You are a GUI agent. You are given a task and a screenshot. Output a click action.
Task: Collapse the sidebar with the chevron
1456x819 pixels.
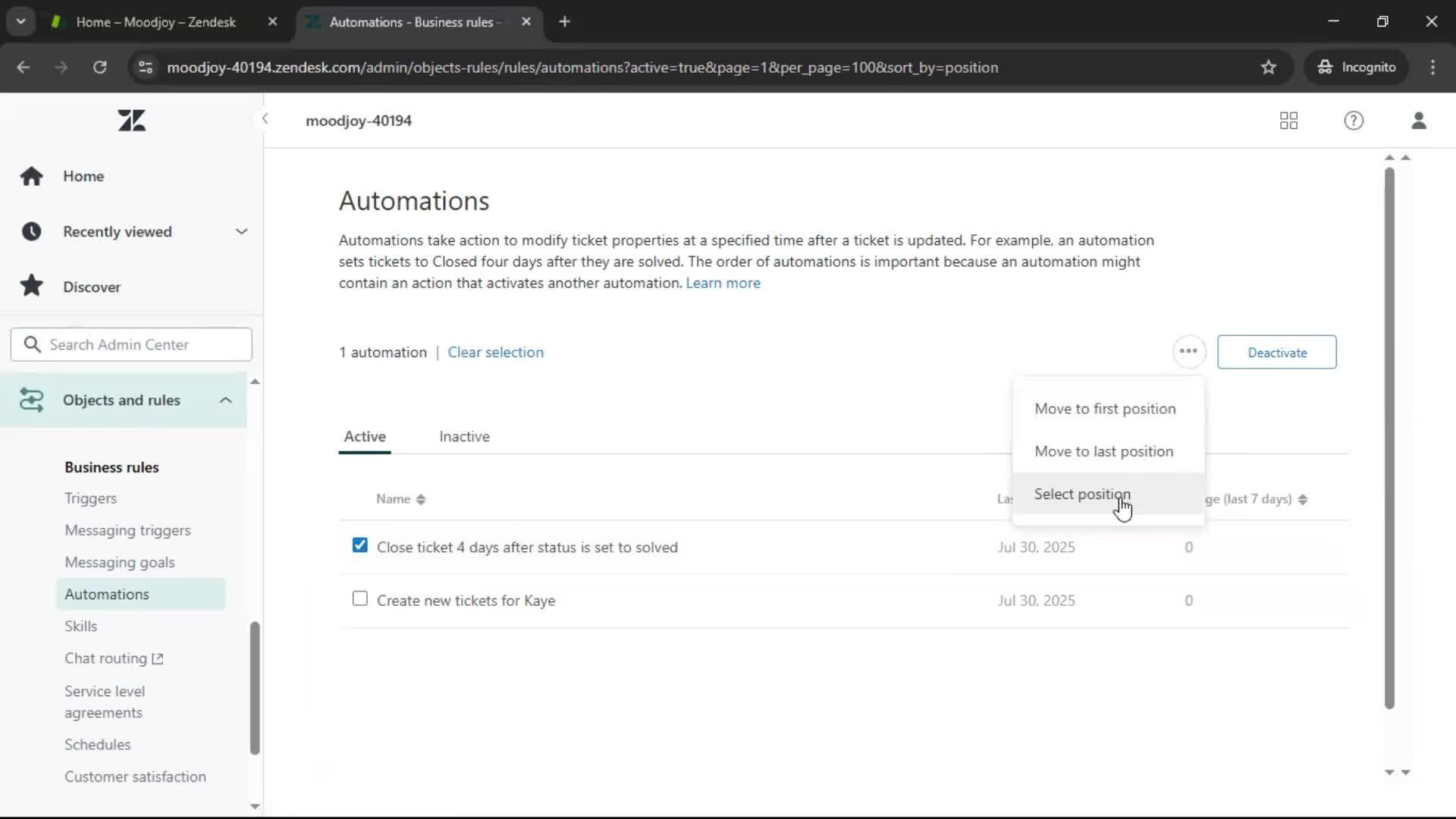coord(265,119)
